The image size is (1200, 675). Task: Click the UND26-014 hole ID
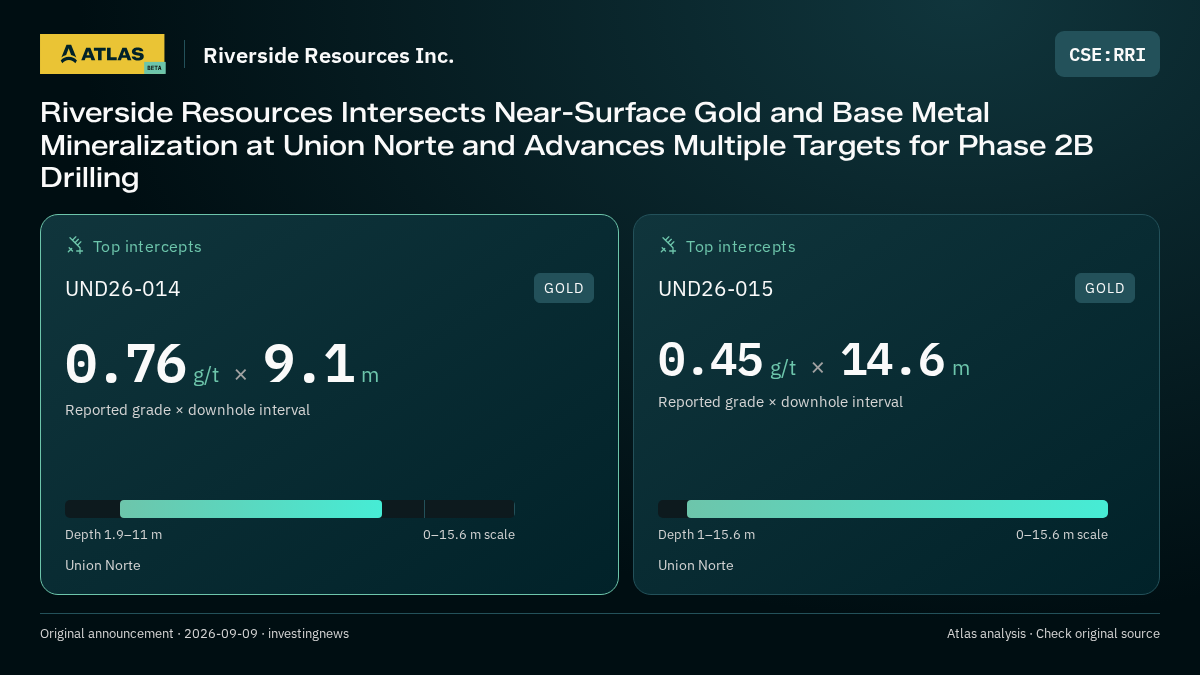point(123,289)
